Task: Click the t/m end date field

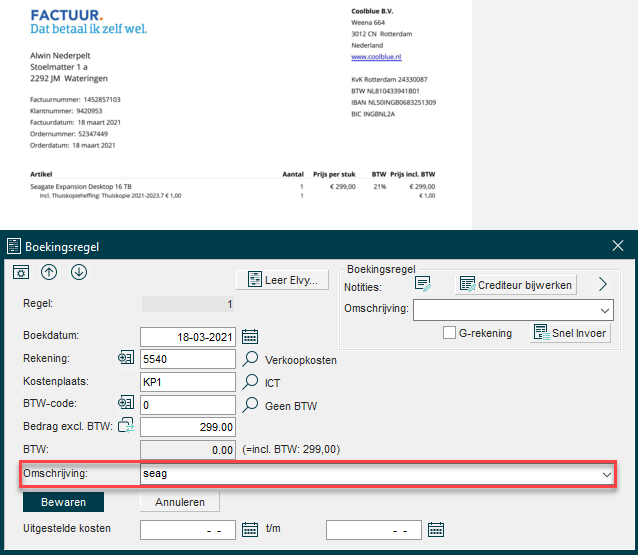Action: 374,530
